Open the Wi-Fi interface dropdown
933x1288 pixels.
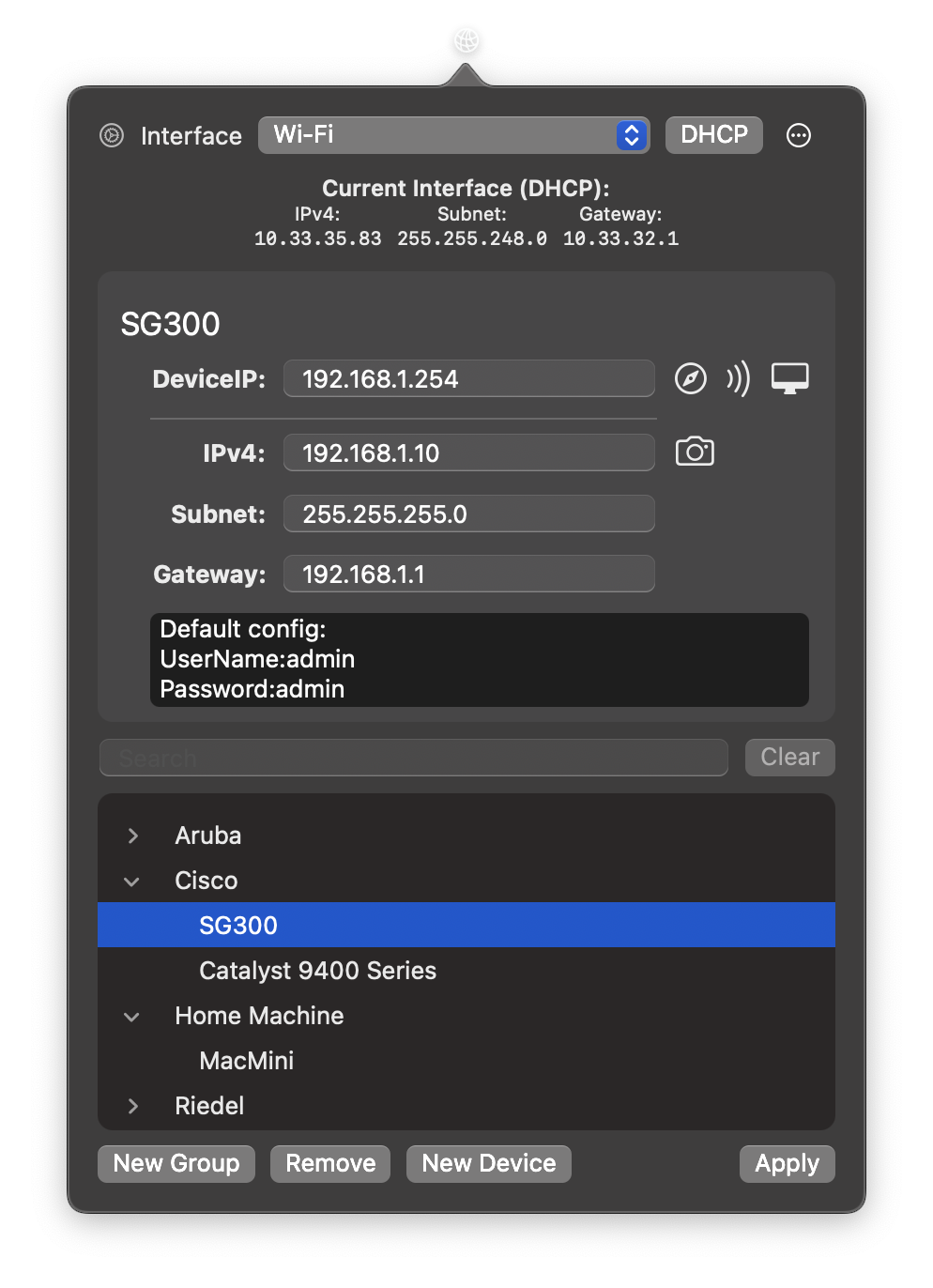point(454,135)
